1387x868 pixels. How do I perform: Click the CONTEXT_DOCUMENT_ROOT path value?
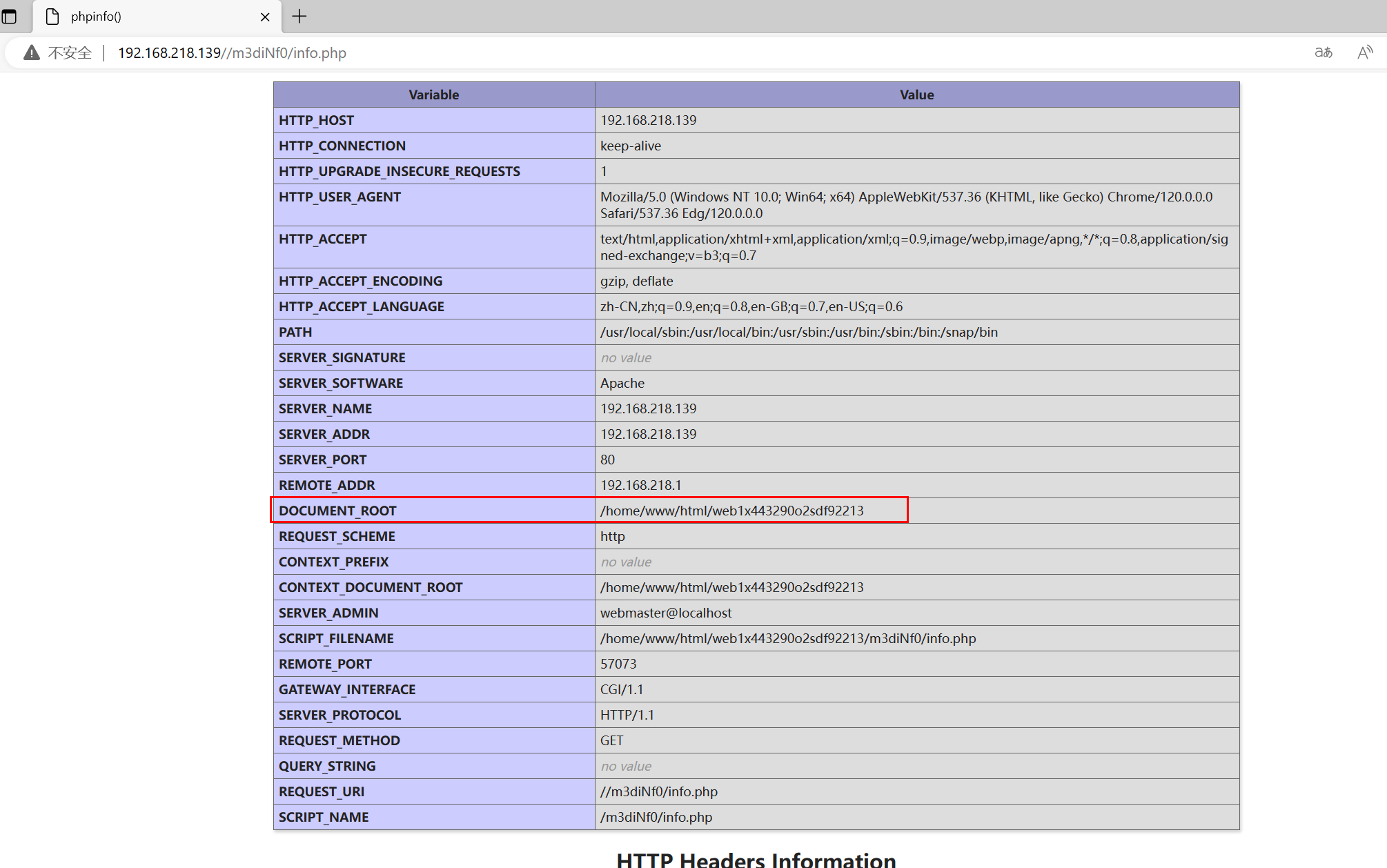pos(732,587)
